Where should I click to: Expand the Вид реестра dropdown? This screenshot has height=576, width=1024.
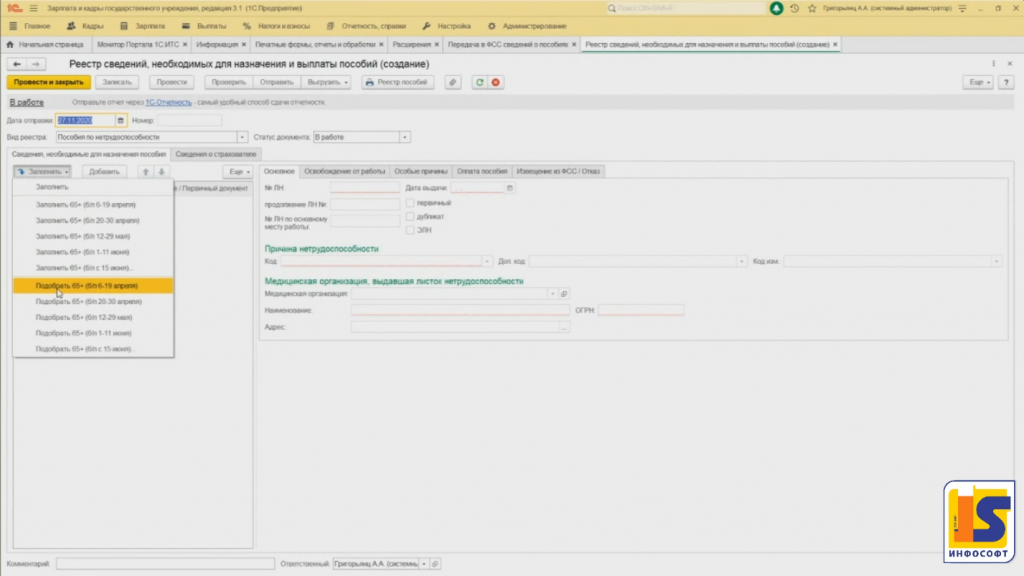[243, 137]
